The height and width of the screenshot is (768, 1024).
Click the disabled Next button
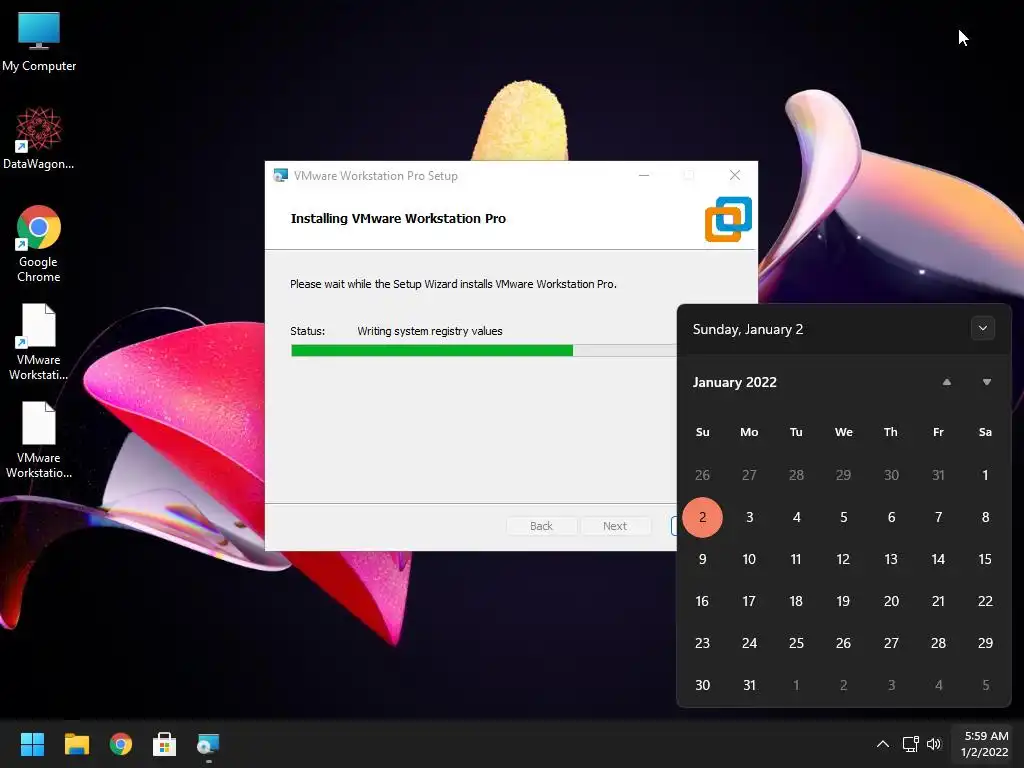[615, 526]
